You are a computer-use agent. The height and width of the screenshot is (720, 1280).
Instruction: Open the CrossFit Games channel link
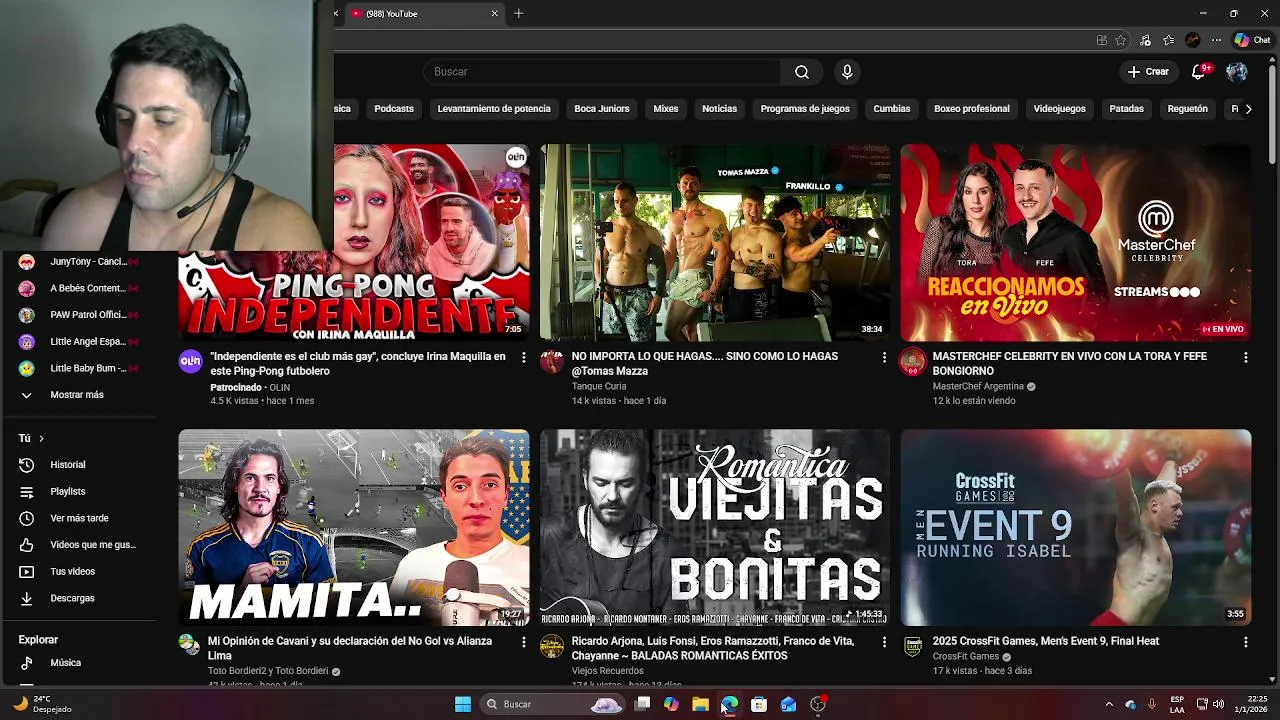[965, 657]
